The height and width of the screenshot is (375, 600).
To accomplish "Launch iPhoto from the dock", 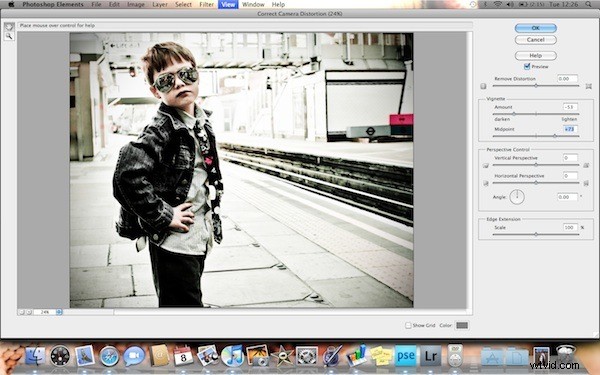I will pyautogui.click(x=257, y=356).
